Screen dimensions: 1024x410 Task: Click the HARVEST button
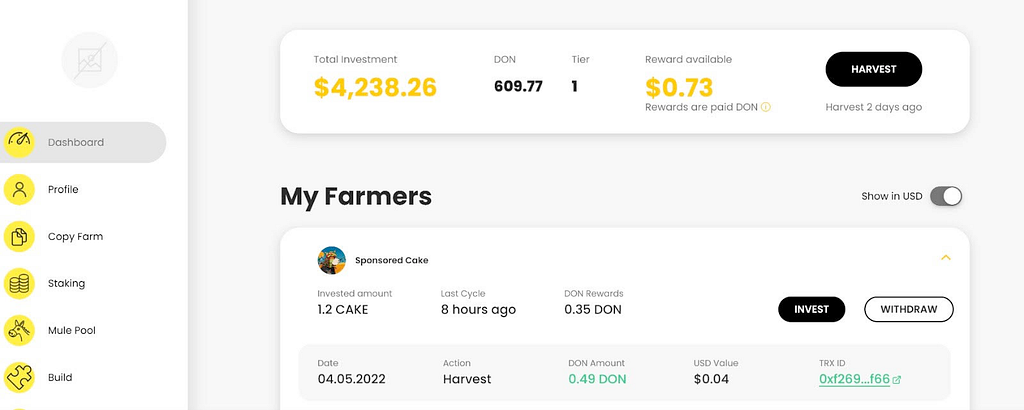pyautogui.click(x=874, y=69)
